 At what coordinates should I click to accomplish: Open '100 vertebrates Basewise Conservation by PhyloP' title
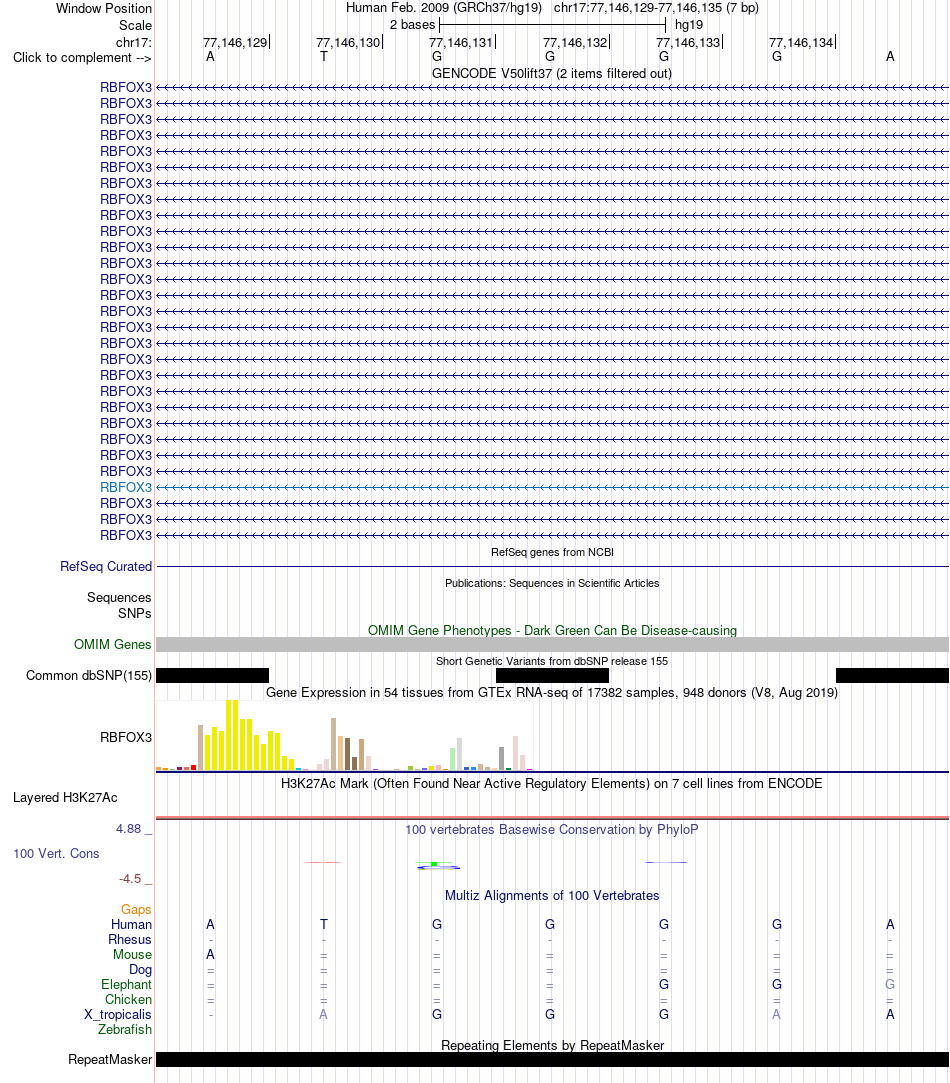pyautogui.click(x=552, y=830)
